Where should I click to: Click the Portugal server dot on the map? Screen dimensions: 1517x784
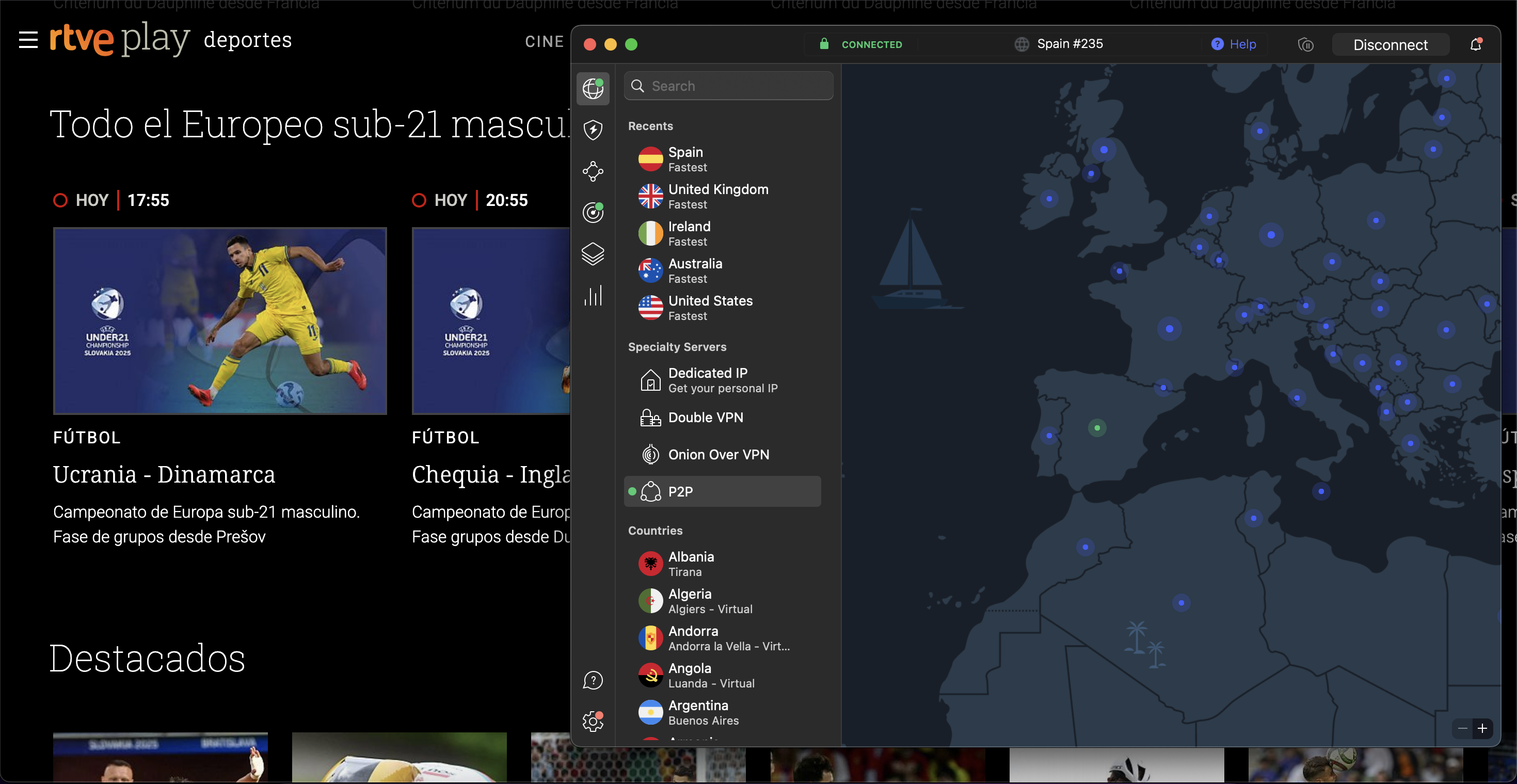pyautogui.click(x=1049, y=436)
